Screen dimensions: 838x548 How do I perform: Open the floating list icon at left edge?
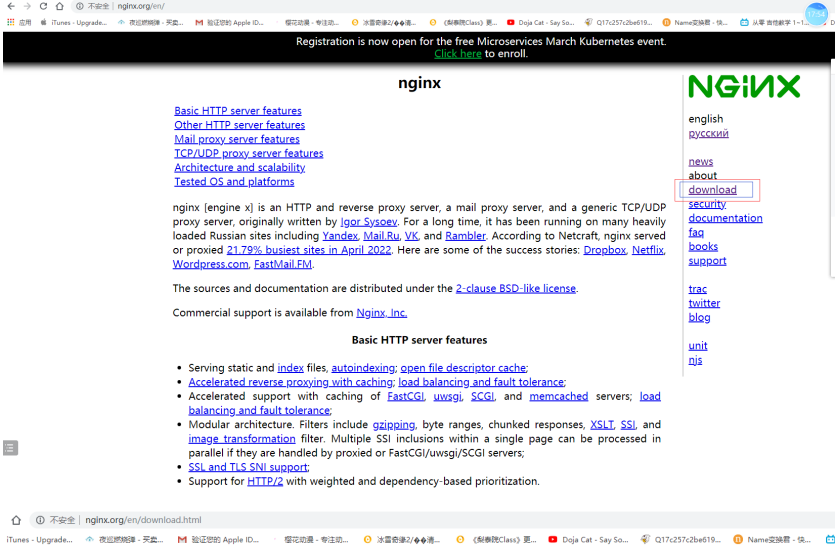pyautogui.click(x=10, y=447)
